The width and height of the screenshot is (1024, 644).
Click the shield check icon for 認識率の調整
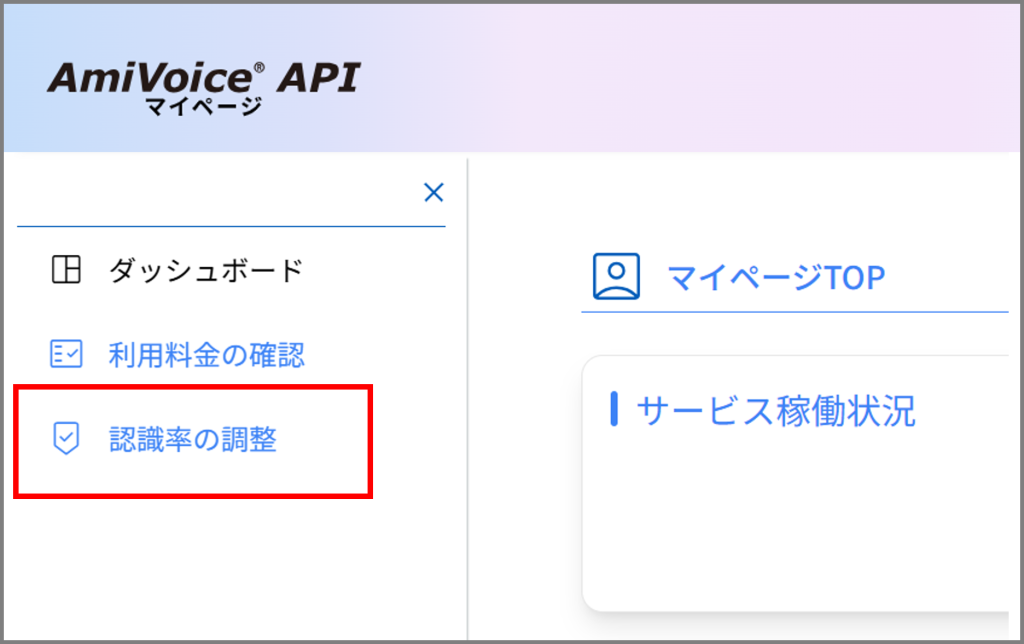tap(66, 438)
